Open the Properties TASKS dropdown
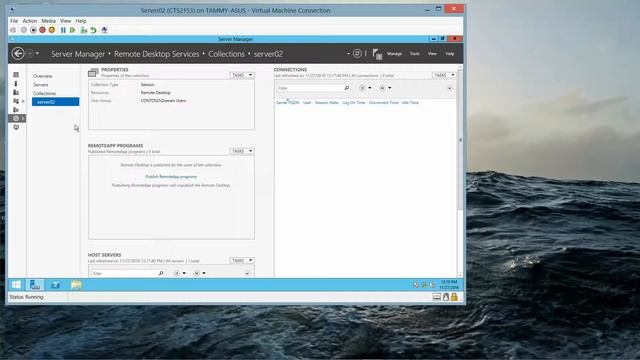Image resolution: width=640 pixels, height=360 pixels. click(x=242, y=75)
